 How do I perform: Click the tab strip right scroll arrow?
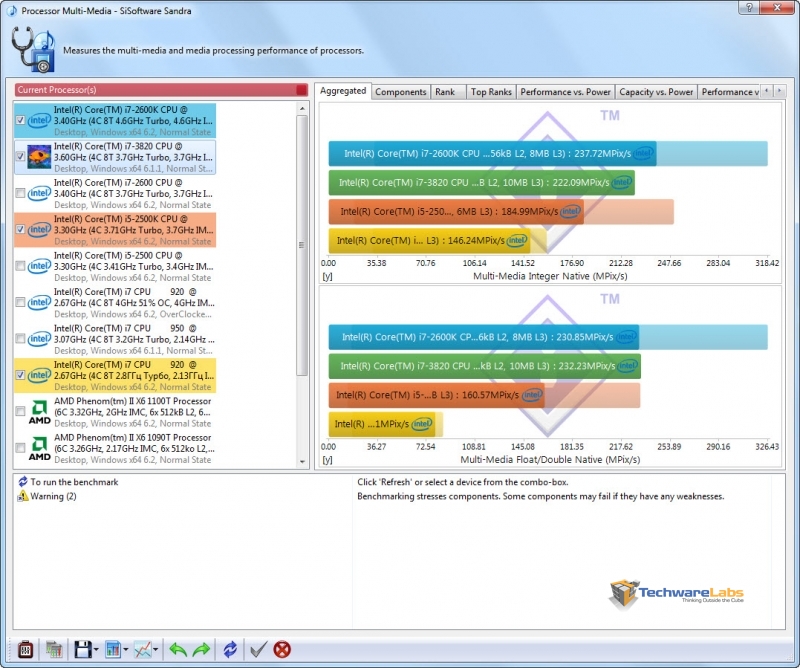(779, 91)
